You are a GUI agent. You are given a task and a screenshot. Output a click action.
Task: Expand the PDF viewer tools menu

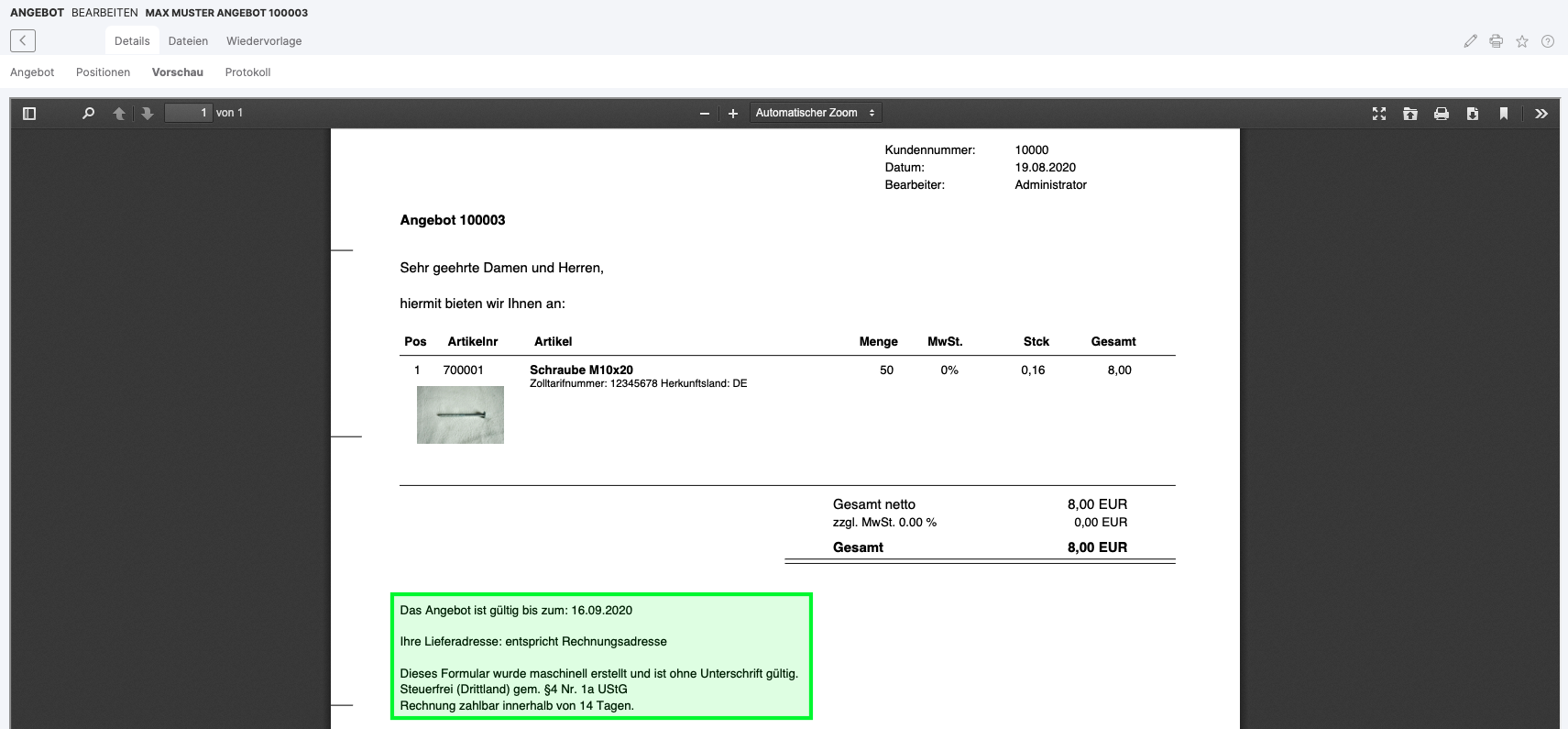pyautogui.click(x=1541, y=114)
